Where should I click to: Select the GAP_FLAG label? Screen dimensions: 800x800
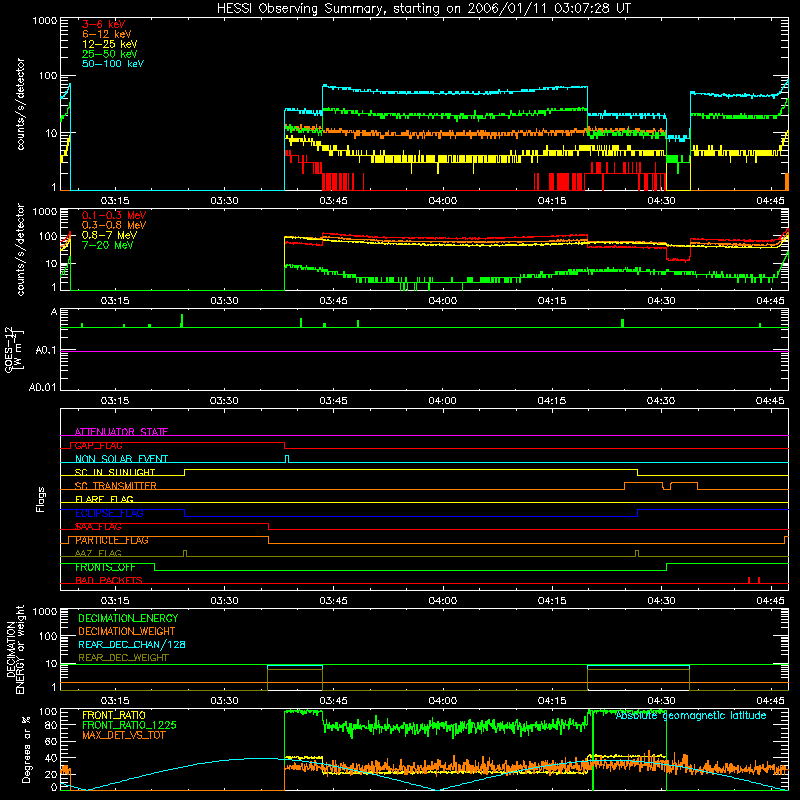pyautogui.click(x=98, y=445)
